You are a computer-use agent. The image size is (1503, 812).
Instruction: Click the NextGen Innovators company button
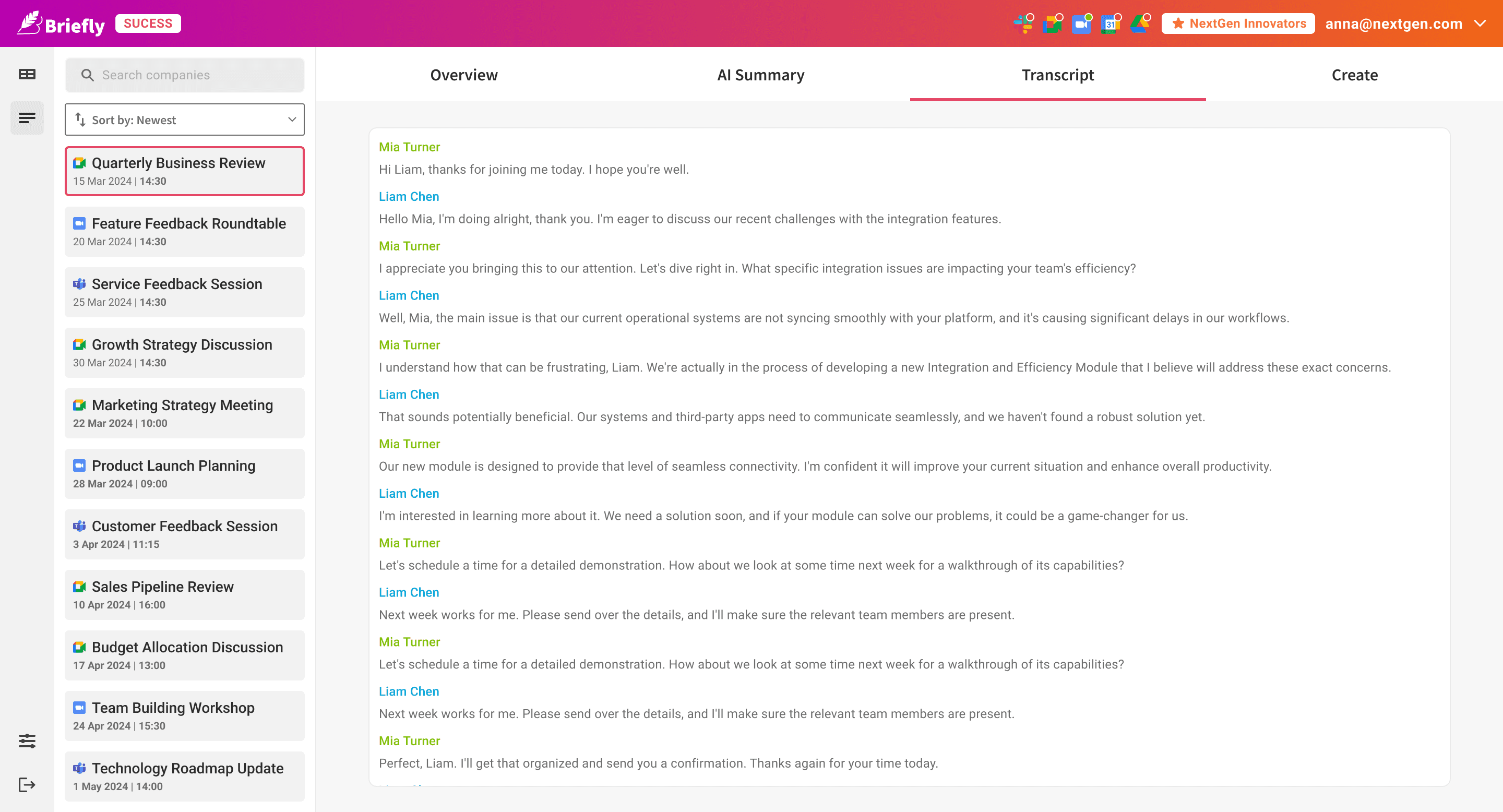1238,23
